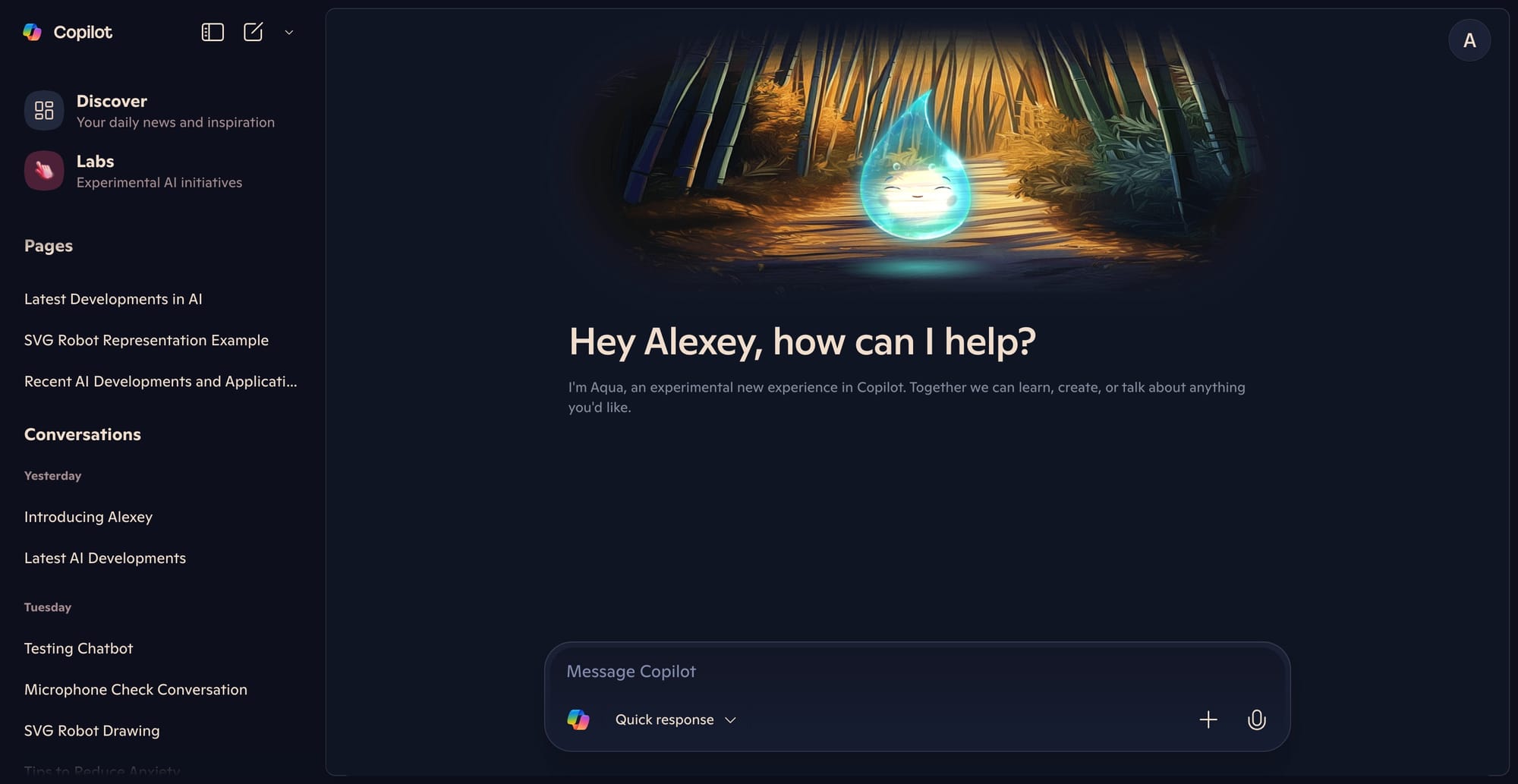
Task: Start a new chat with compose icon
Action: click(x=253, y=32)
